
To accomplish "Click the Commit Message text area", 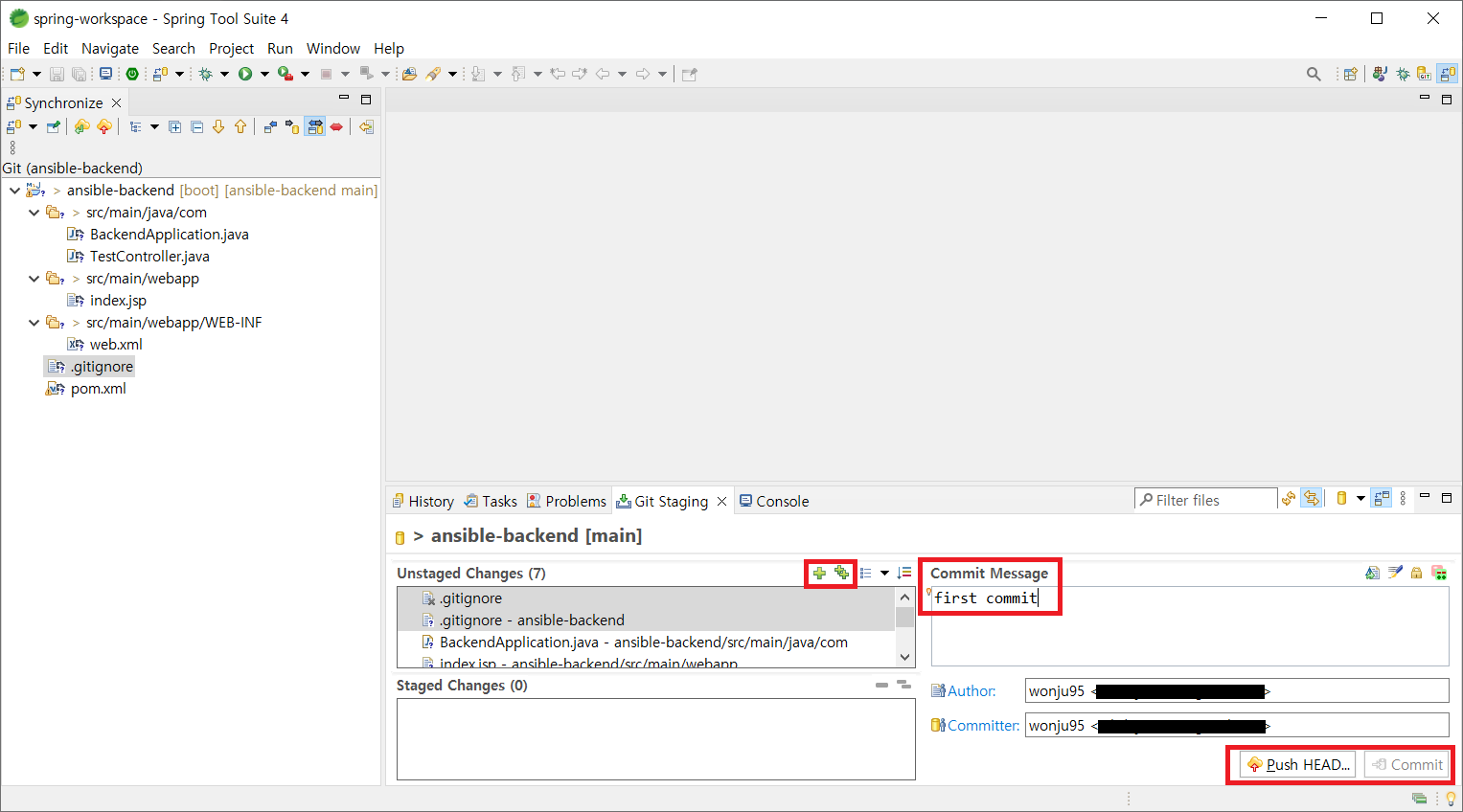I will [1190, 626].
